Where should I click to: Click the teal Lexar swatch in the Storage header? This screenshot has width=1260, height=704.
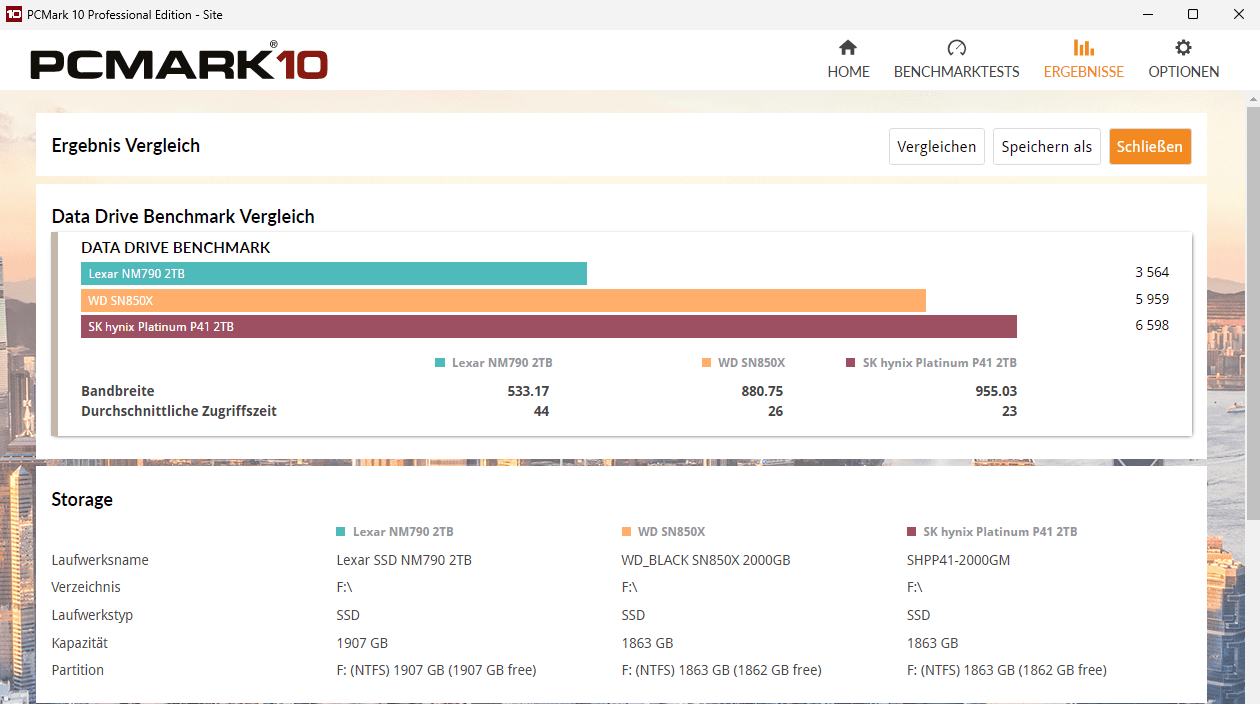click(342, 532)
